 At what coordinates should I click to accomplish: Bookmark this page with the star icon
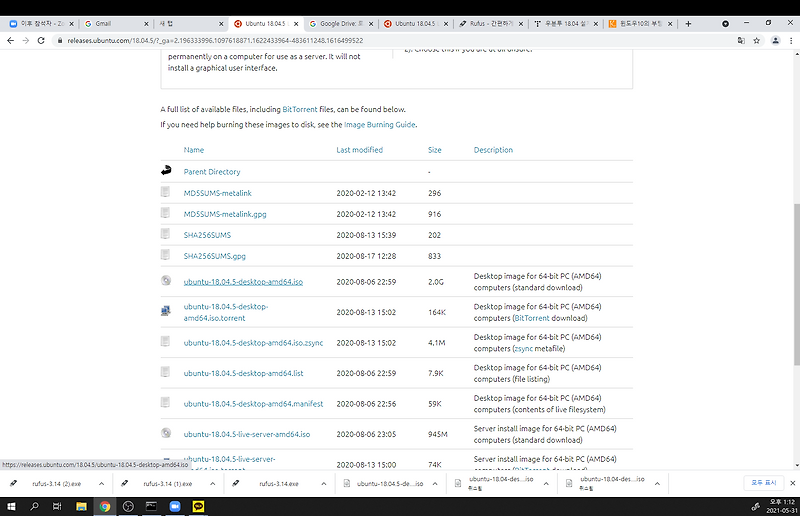pos(757,40)
